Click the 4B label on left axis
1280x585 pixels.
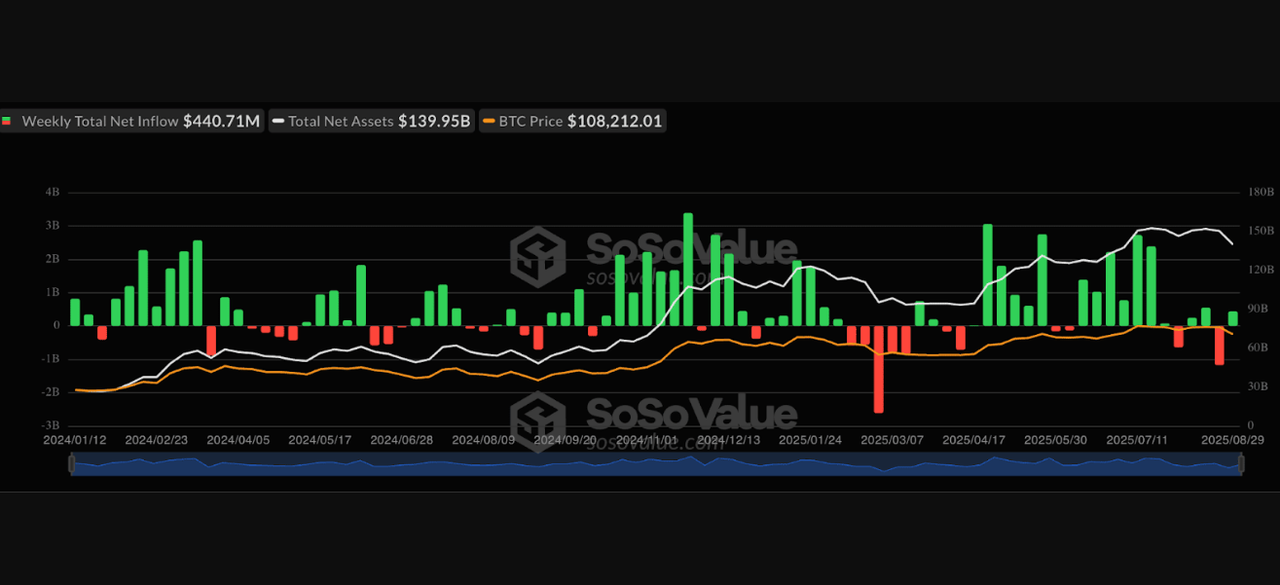coord(52,192)
